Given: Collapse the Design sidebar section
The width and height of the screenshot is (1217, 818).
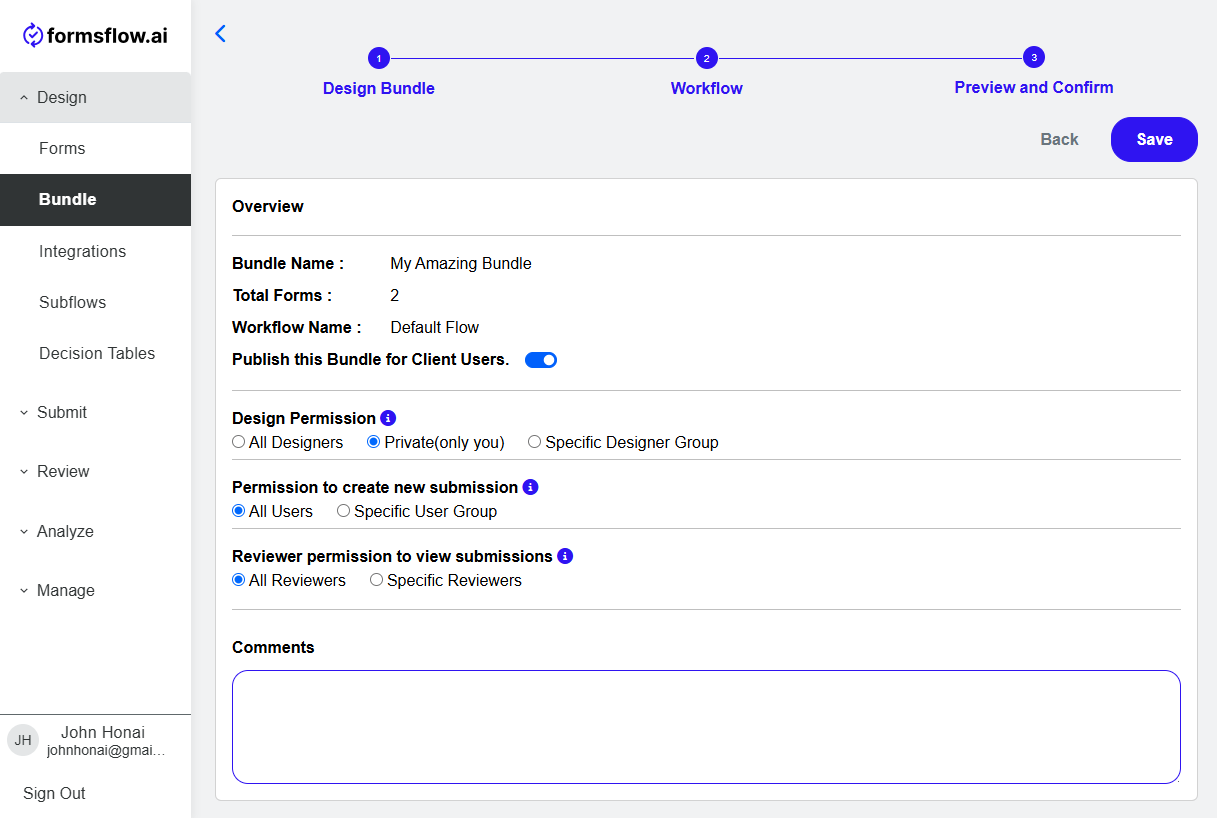Looking at the screenshot, I should [x=95, y=97].
